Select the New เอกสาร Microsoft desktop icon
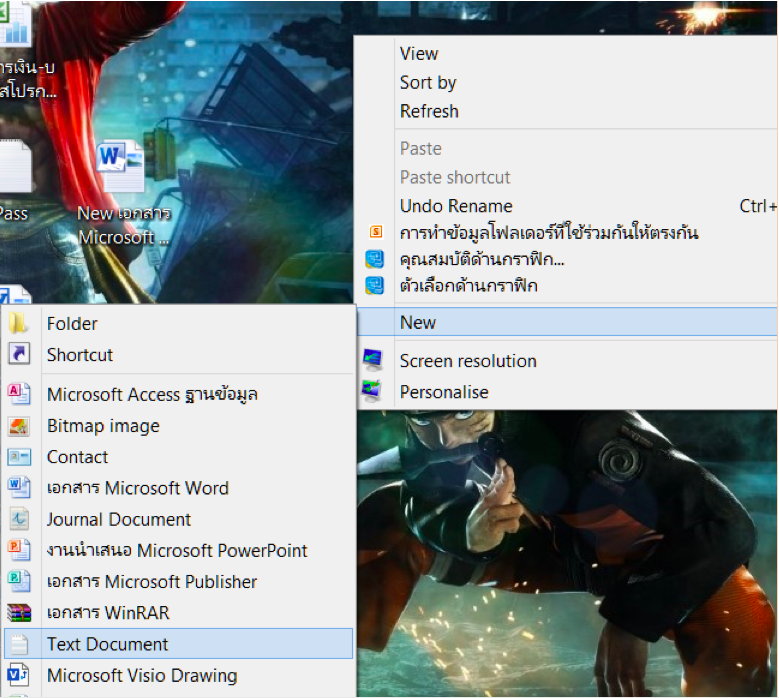This screenshot has height=698, width=779. pyautogui.click(x=122, y=193)
